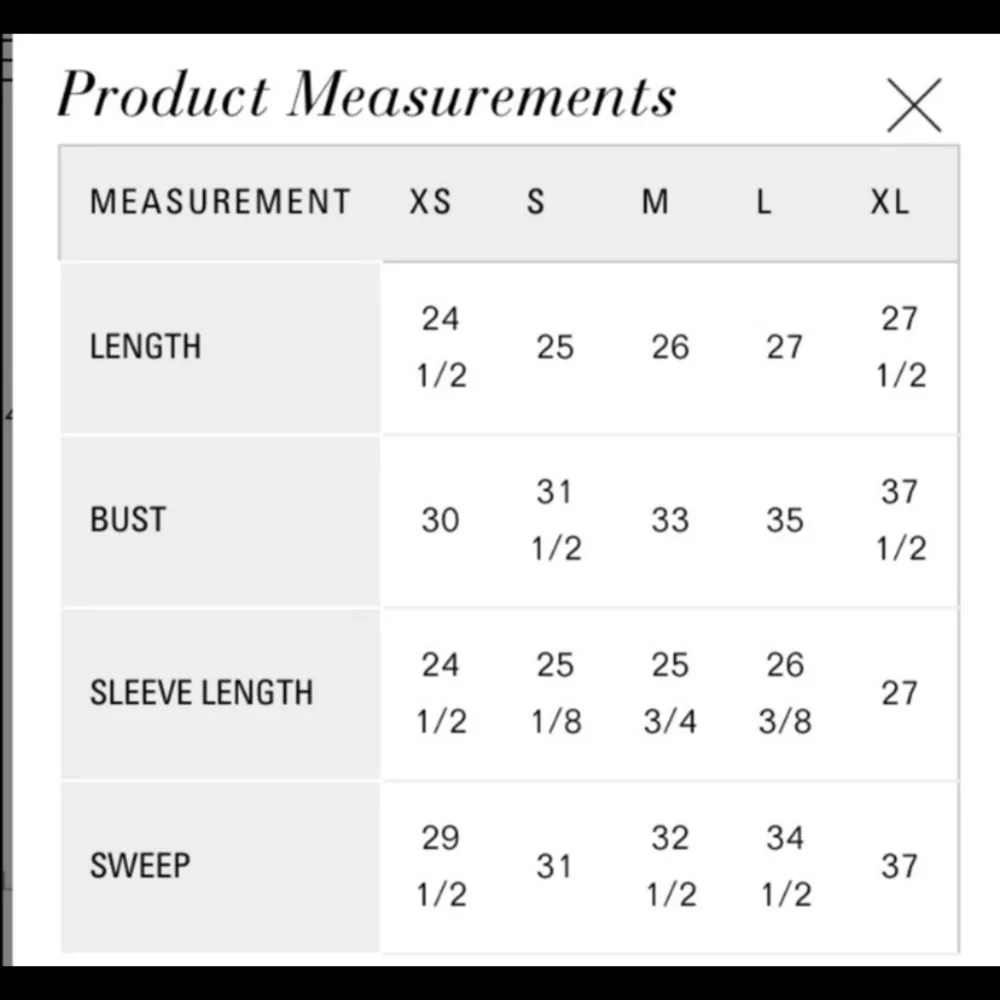This screenshot has height=1000, width=1000.
Task: Click the M size column header
Action: 655,202
